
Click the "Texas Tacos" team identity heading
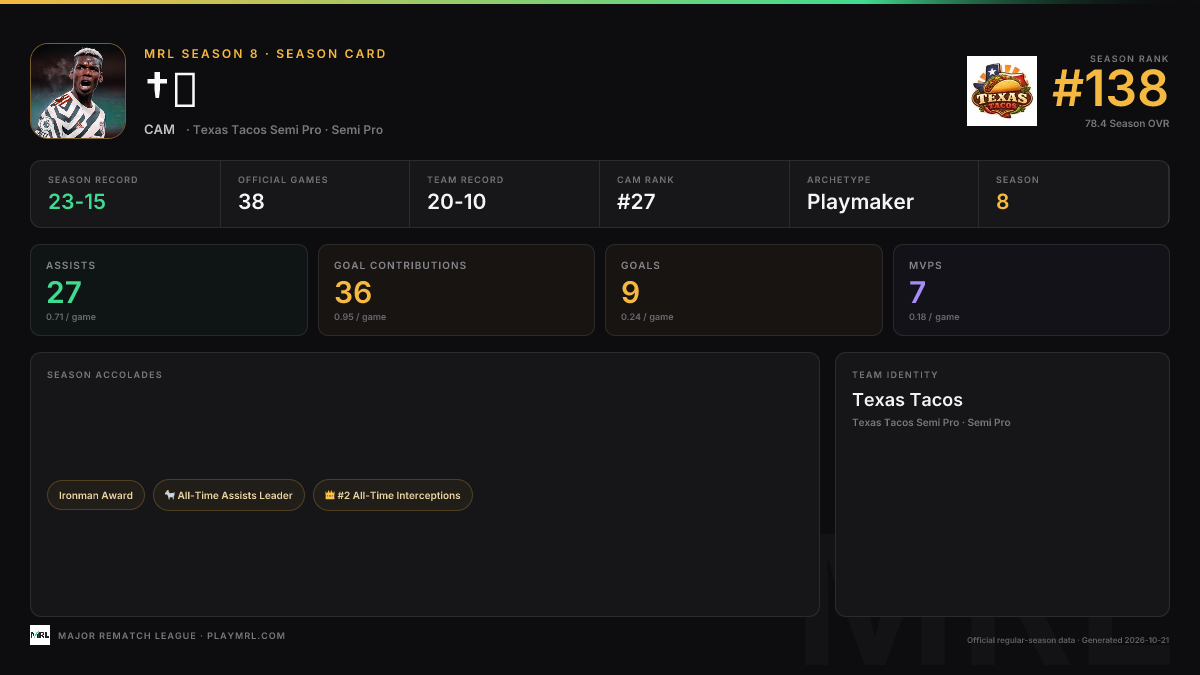pyautogui.click(x=907, y=400)
